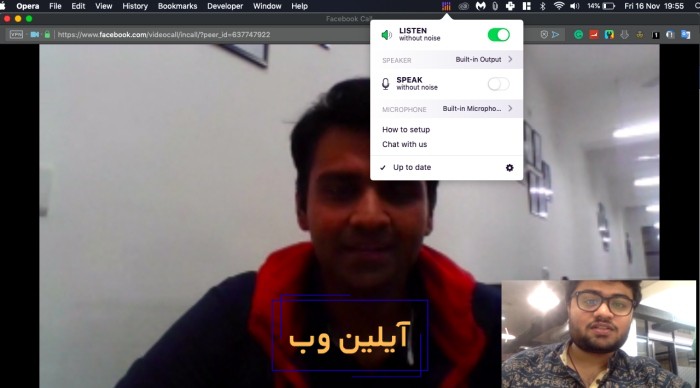
Task: Click the green padlock security icon
Action: click(x=47, y=34)
